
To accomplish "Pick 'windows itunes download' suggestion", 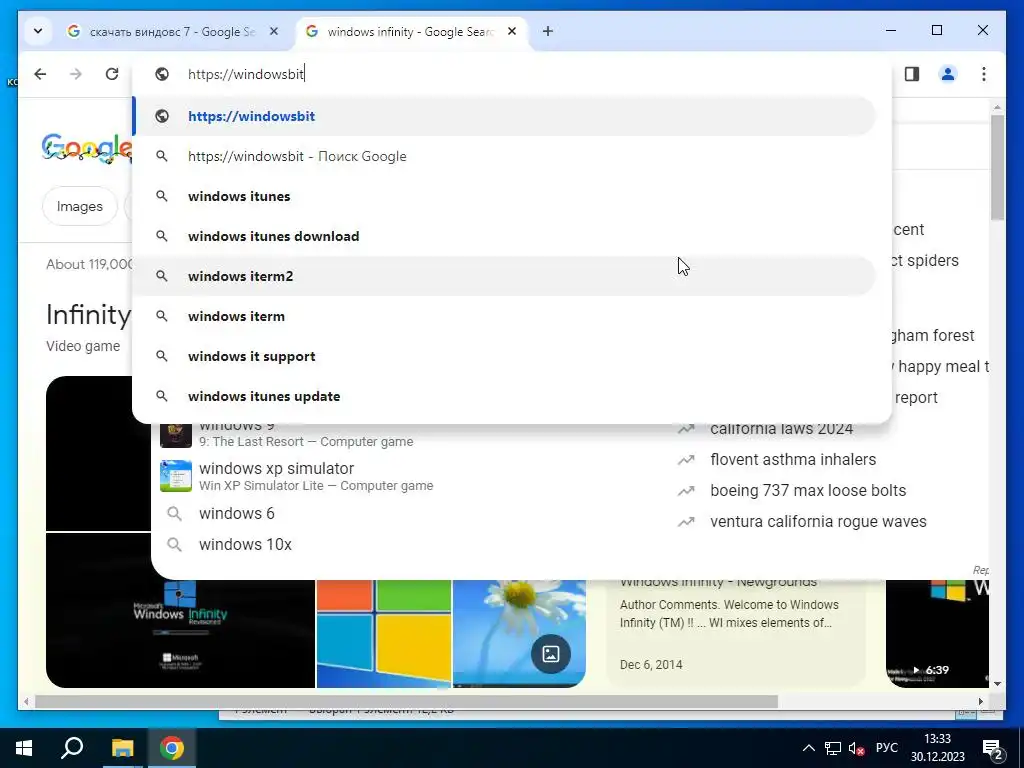I will pos(504,236).
